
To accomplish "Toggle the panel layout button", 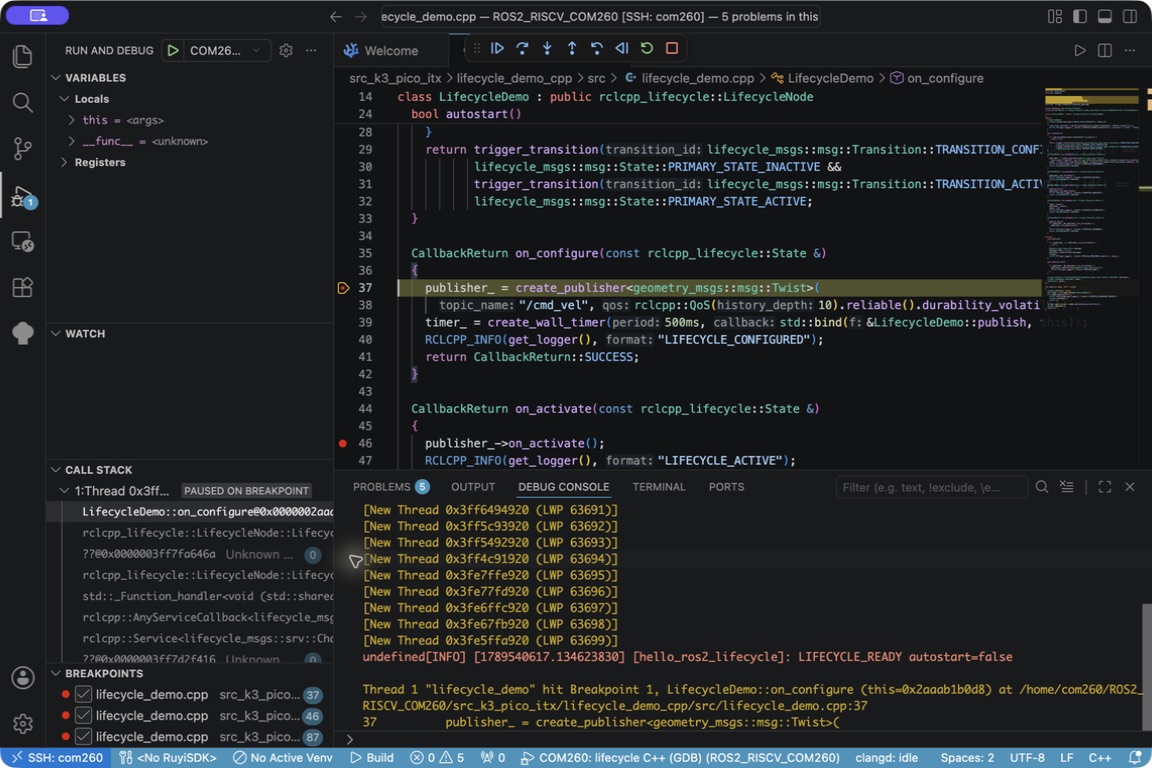I will [x=1105, y=17].
